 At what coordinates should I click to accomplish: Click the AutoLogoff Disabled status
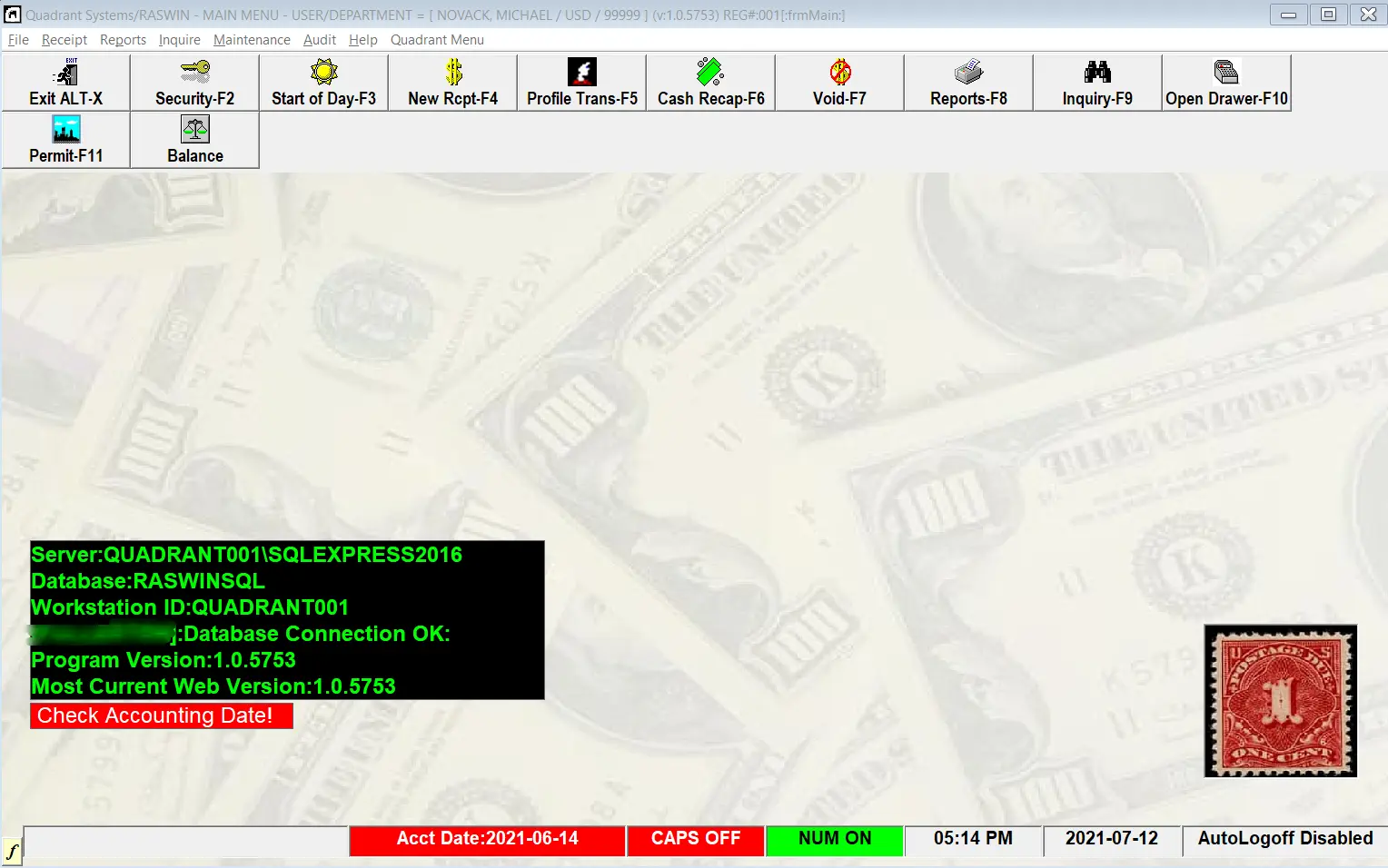tap(1285, 839)
